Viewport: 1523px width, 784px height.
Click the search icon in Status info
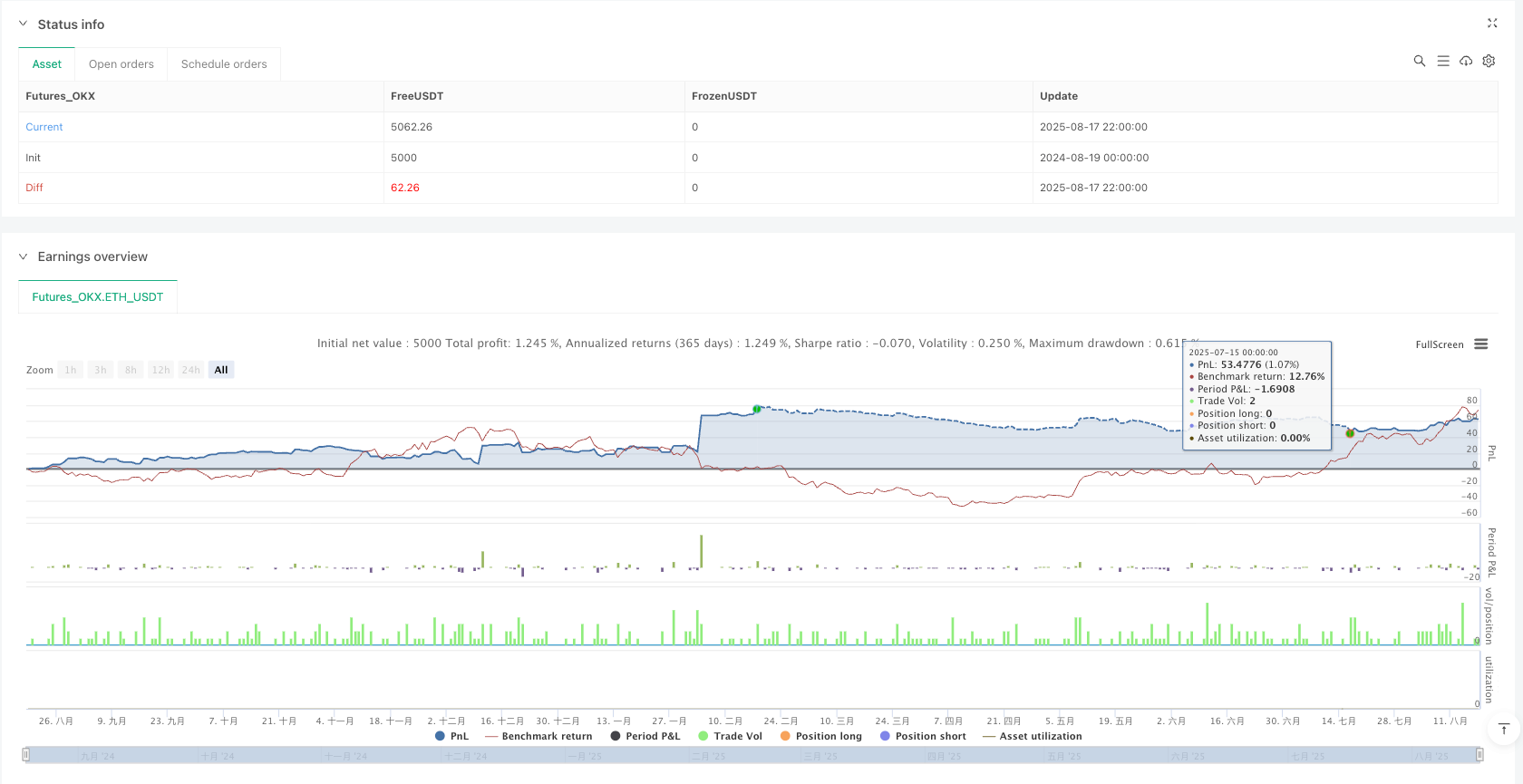click(1419, 61)
